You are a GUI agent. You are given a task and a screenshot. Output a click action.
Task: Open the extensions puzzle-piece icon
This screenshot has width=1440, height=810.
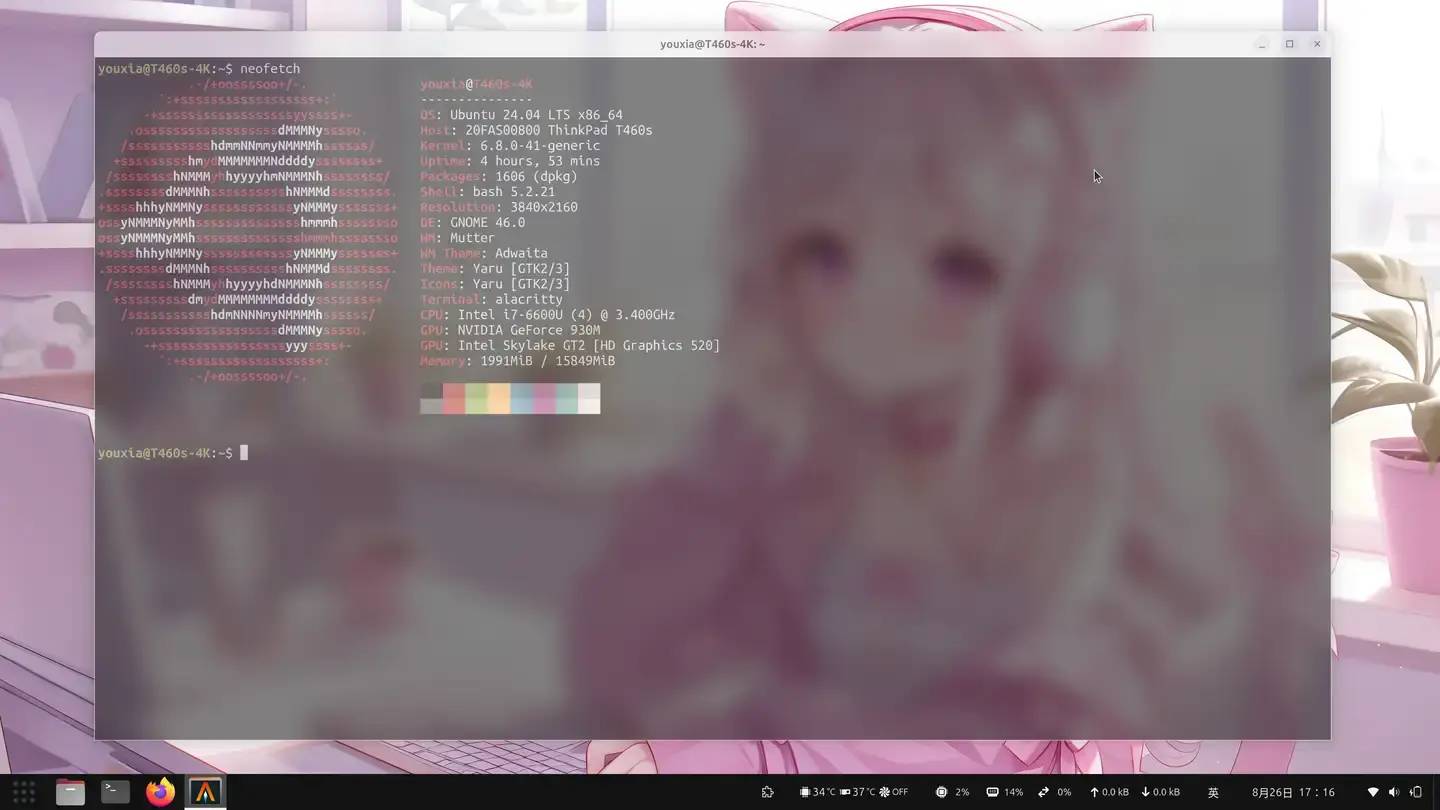pos(767,792)
